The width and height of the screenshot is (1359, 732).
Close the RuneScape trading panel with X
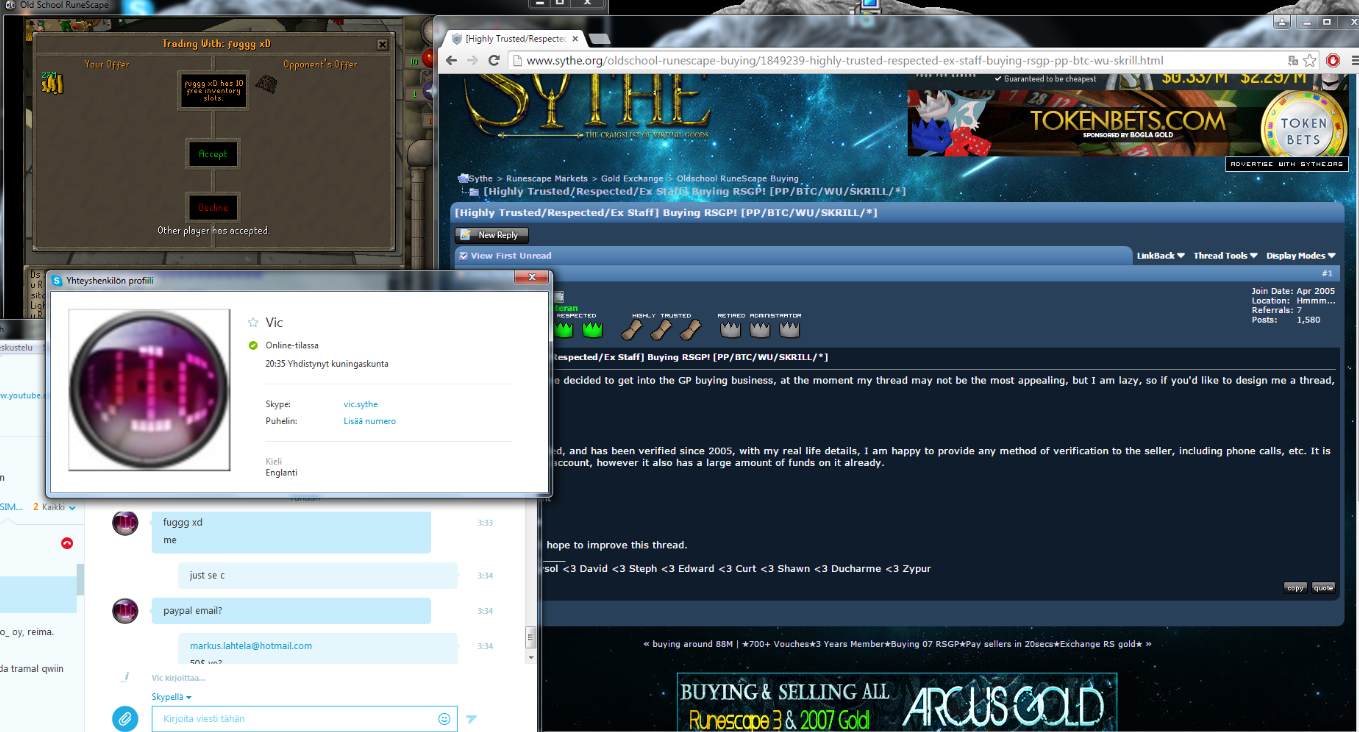(x=382, y=44)
